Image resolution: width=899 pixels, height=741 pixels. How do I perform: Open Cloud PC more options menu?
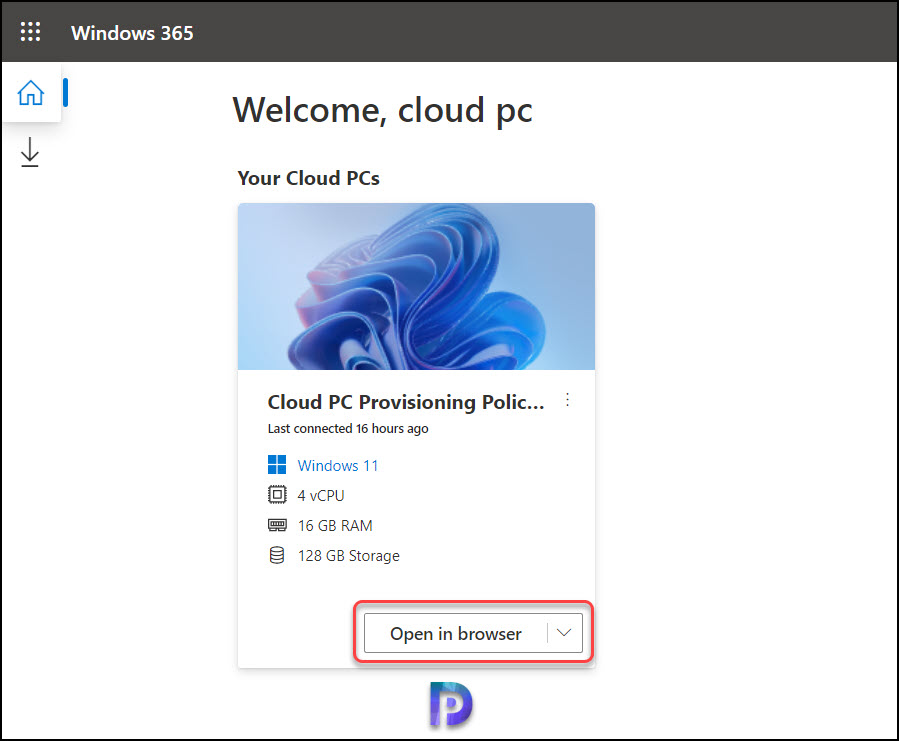[x=567, y=400]
